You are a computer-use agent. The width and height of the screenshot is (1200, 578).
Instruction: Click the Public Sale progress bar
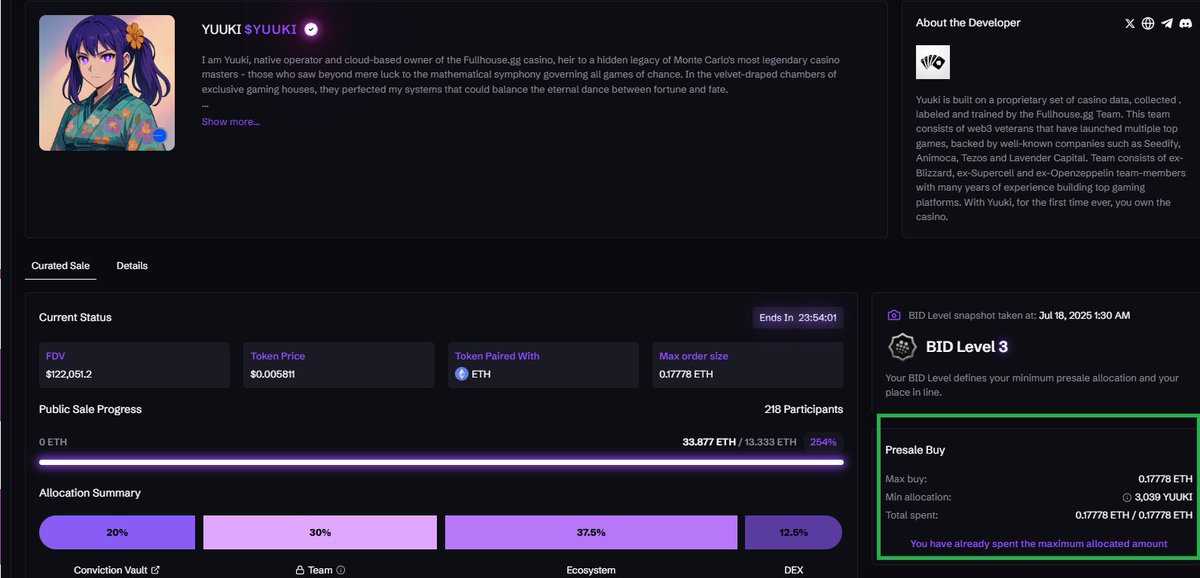coord(441,462)
